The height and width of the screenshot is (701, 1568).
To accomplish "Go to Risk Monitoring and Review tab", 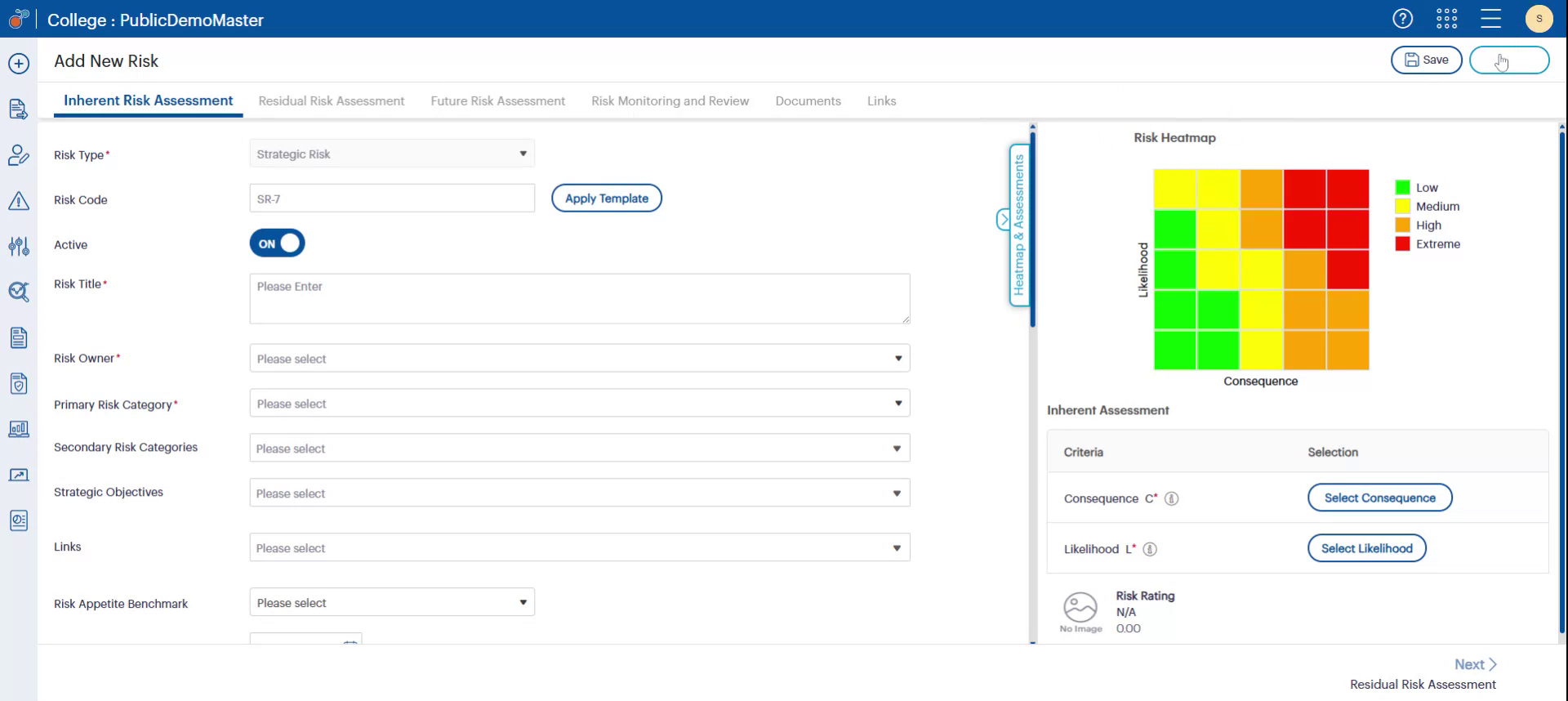I will coord(670,101).
